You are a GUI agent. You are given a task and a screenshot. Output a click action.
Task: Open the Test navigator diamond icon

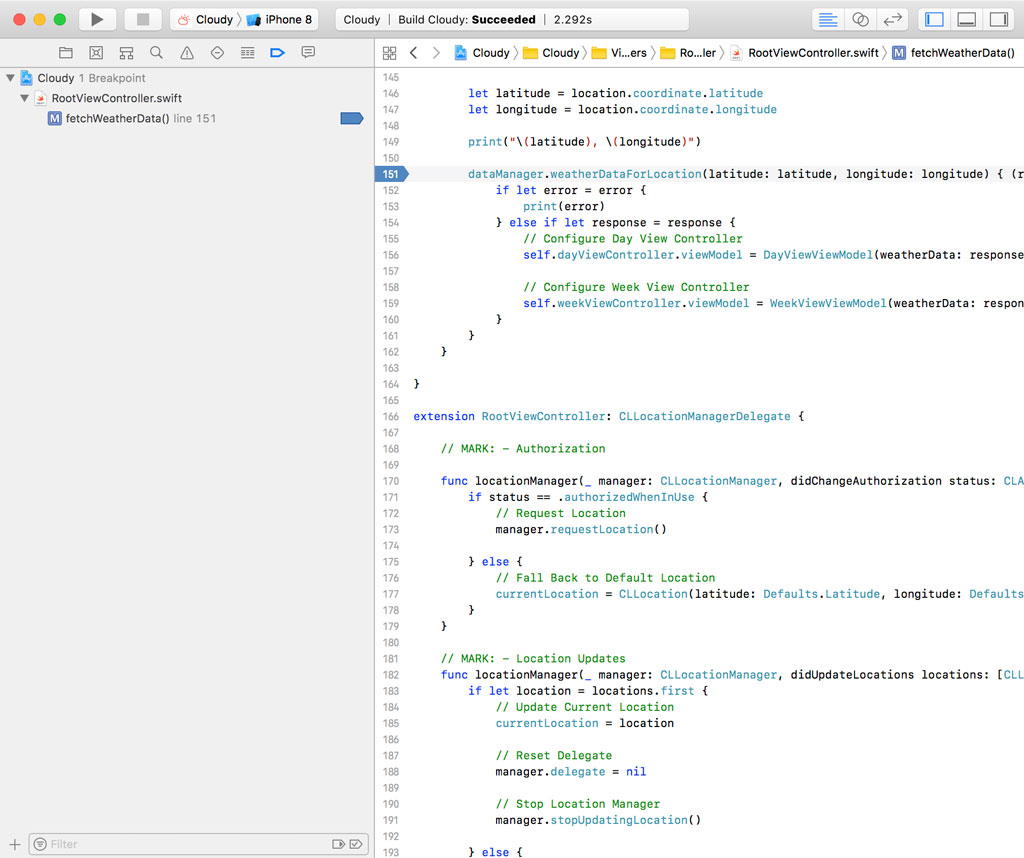(x=217, y=52)
